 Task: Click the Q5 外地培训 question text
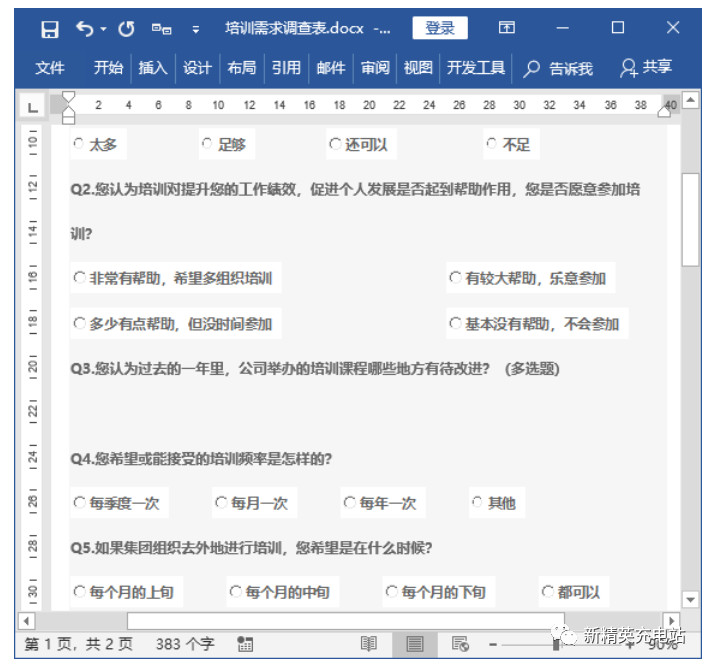251,548
